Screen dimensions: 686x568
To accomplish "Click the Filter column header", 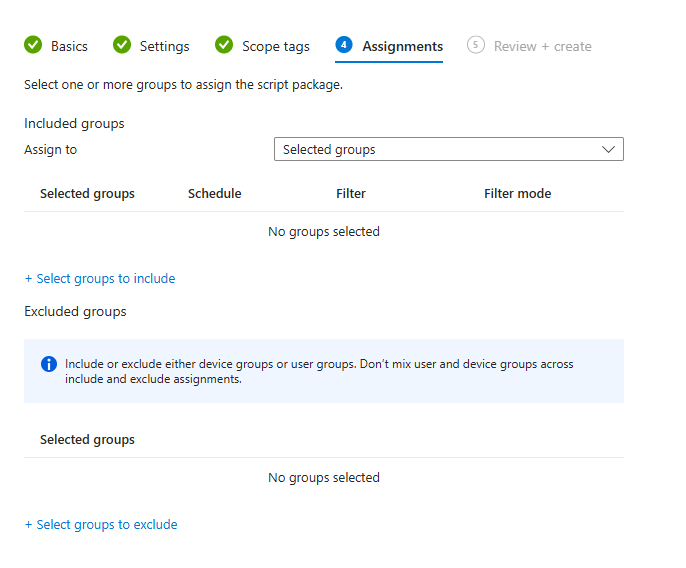I will (350, 194).
